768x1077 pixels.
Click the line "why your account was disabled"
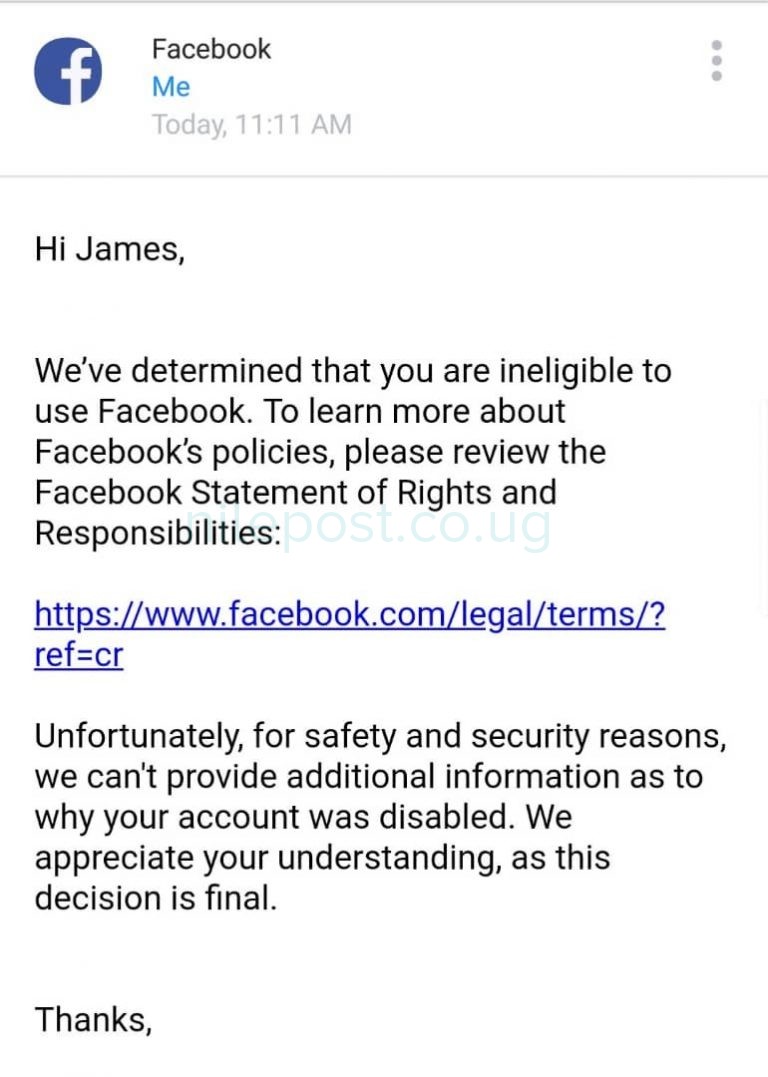303,817
